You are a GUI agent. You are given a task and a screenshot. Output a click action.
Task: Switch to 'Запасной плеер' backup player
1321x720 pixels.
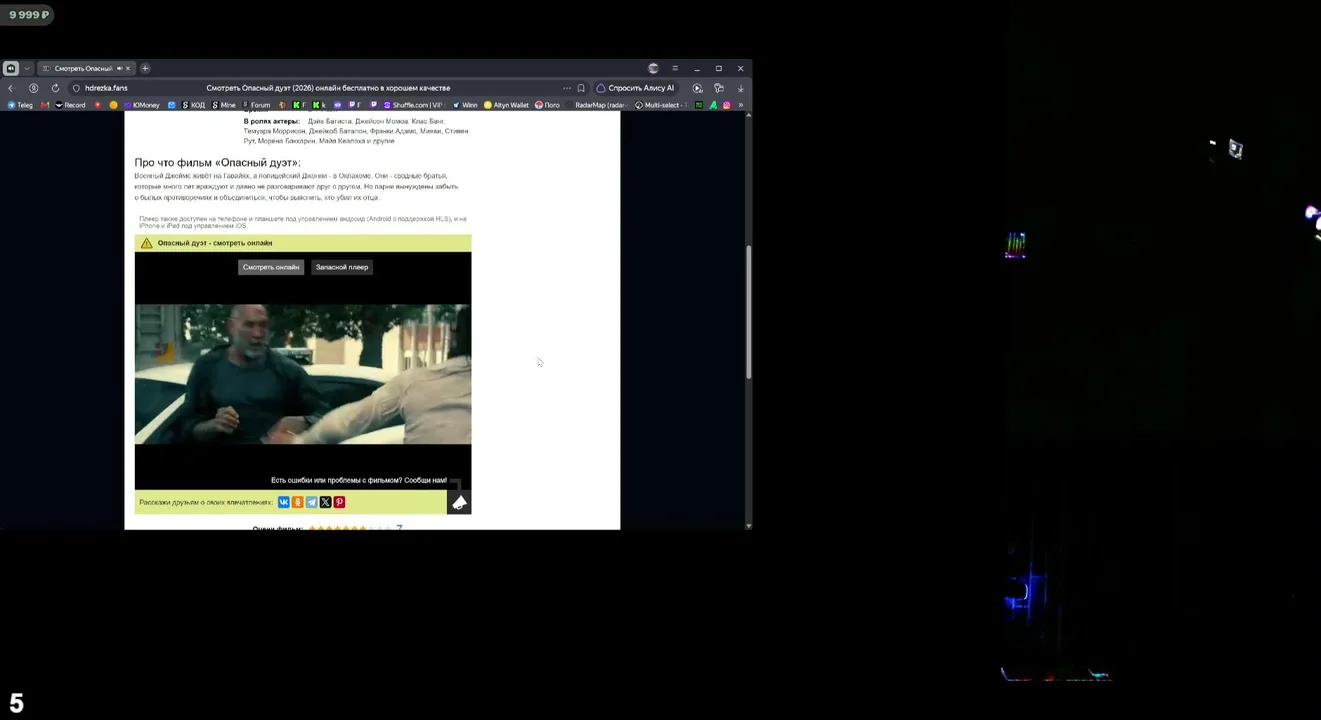click(x=342, y=267)
